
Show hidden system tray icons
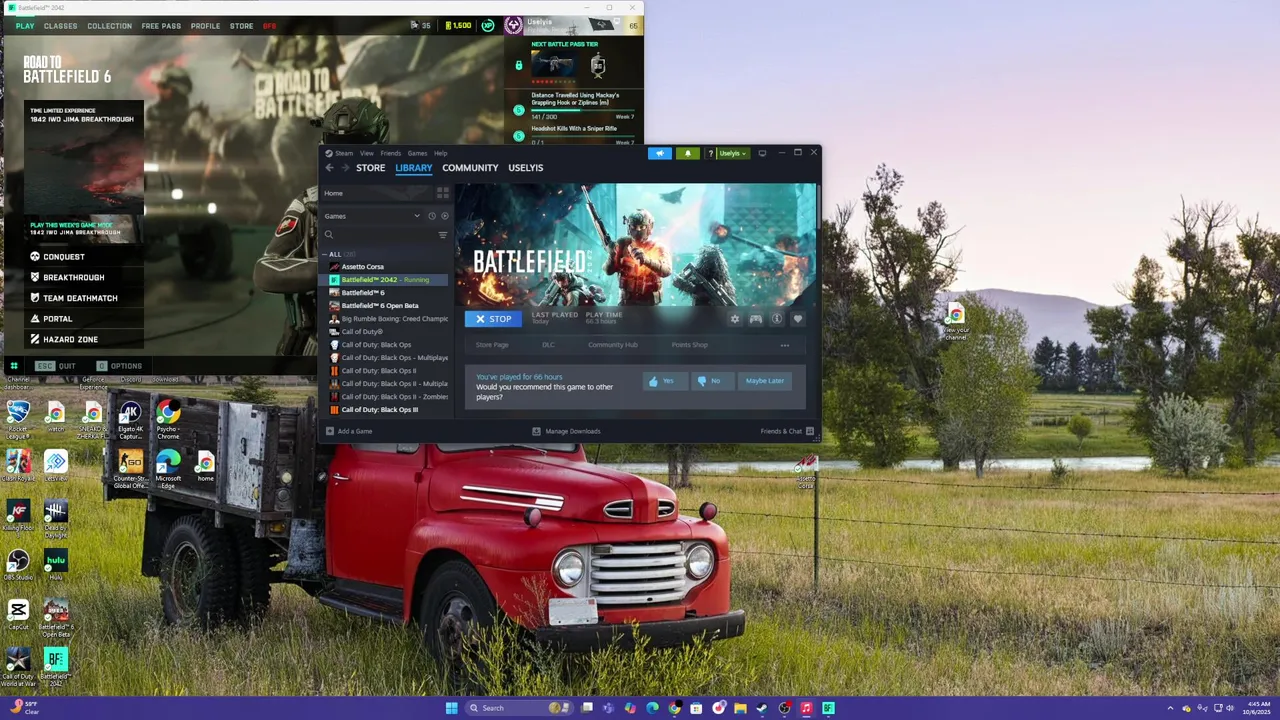pos(1170,708)
